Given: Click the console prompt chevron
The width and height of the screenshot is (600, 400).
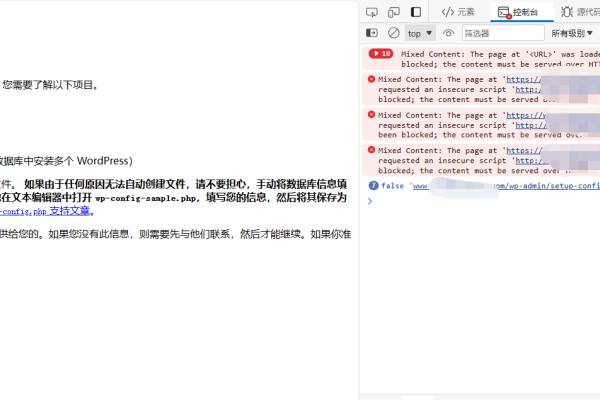Looking at the screenshot, I should (x=370, y=201).
